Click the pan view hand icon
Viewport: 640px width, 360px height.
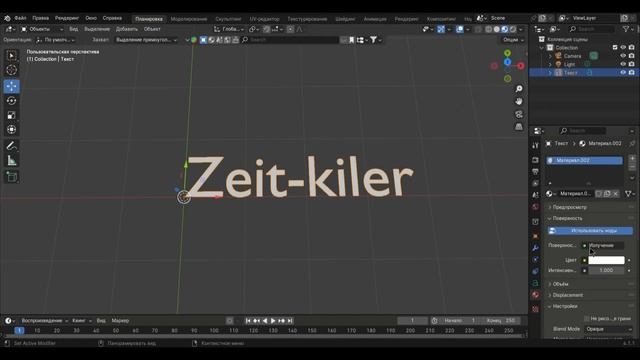coord(519,101)
